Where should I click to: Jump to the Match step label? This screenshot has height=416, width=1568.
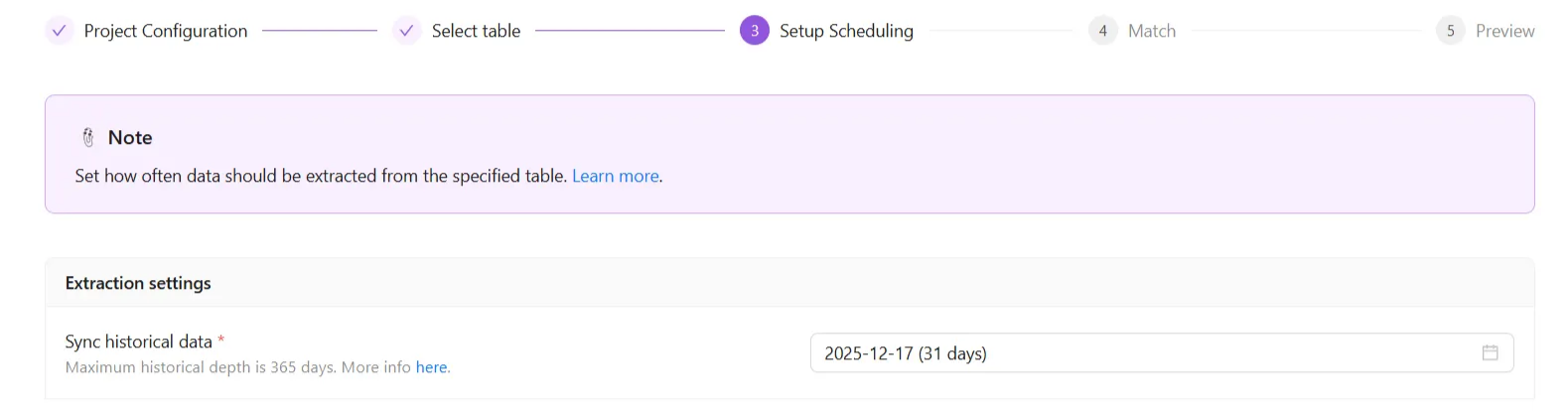[x=1151, y=31]
